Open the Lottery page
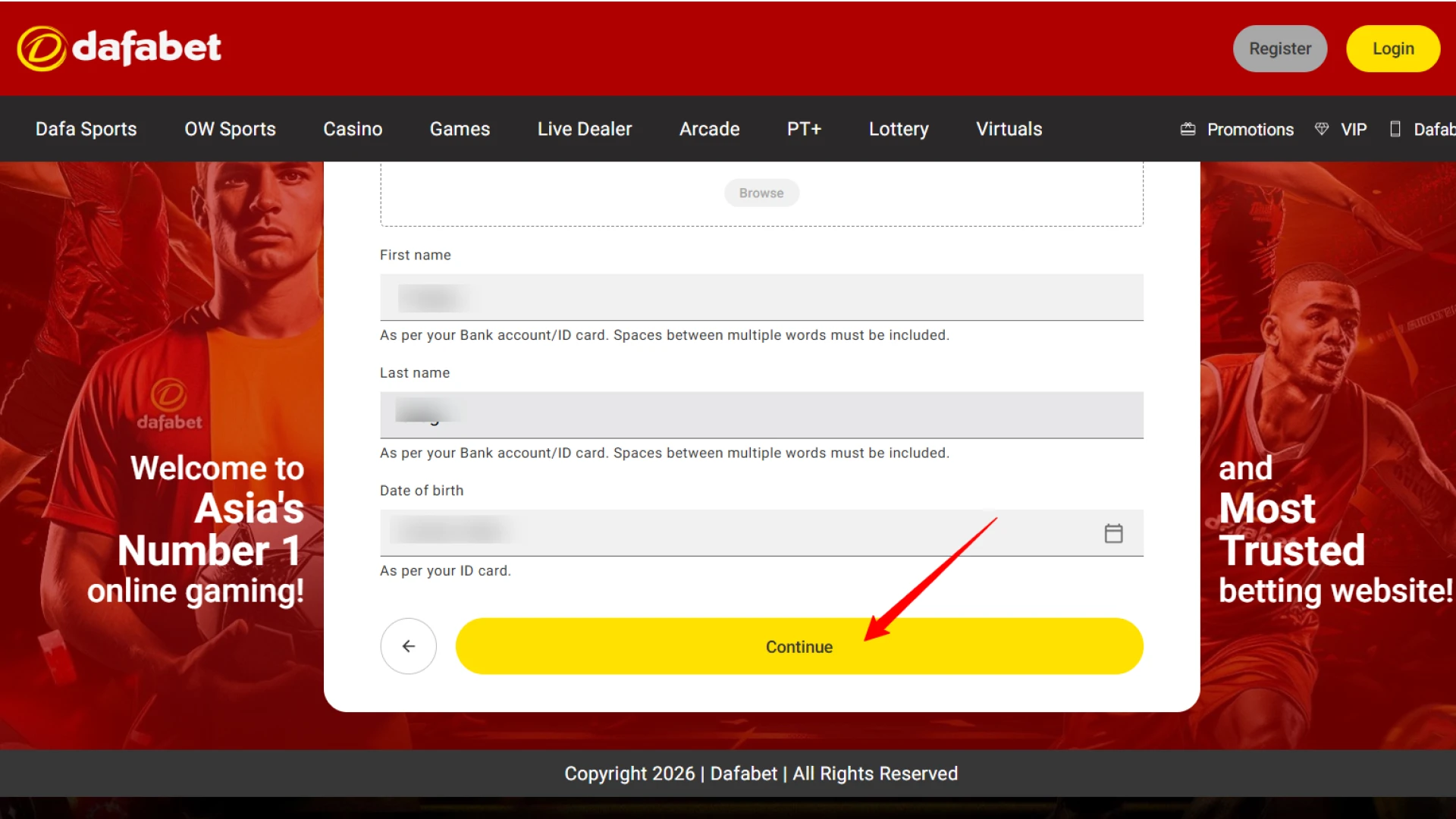This screenshot has width=1456, height=819. tap(898, 129)
